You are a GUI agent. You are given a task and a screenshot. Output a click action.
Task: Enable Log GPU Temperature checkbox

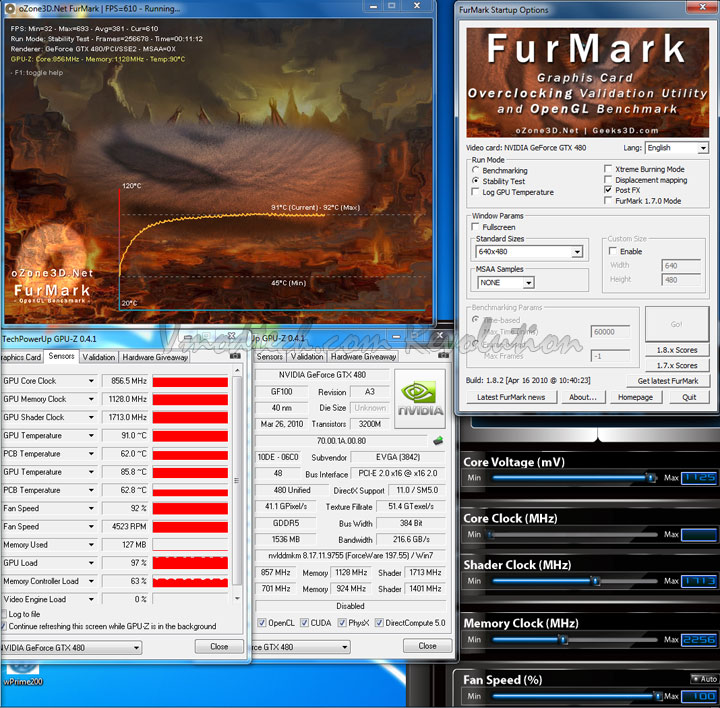475,192
